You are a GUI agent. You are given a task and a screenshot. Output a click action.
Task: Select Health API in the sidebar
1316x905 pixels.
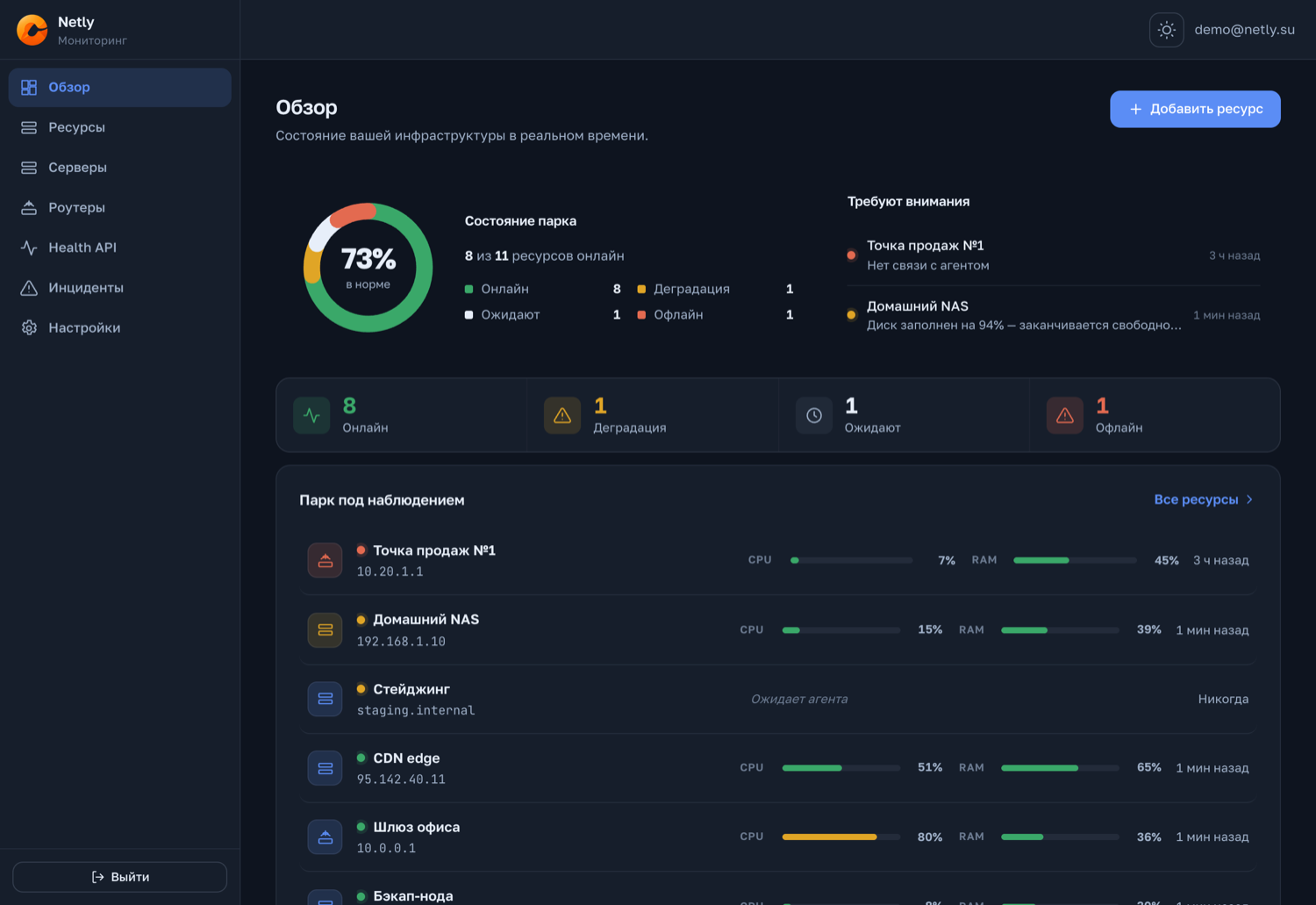coord(120,248)
